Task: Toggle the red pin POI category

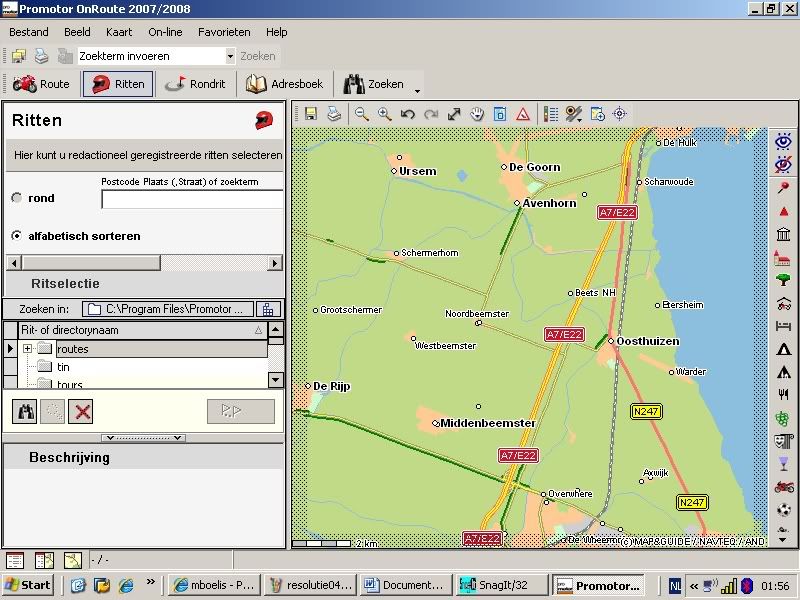Action: pyautogui.click(x=784, y=188)
